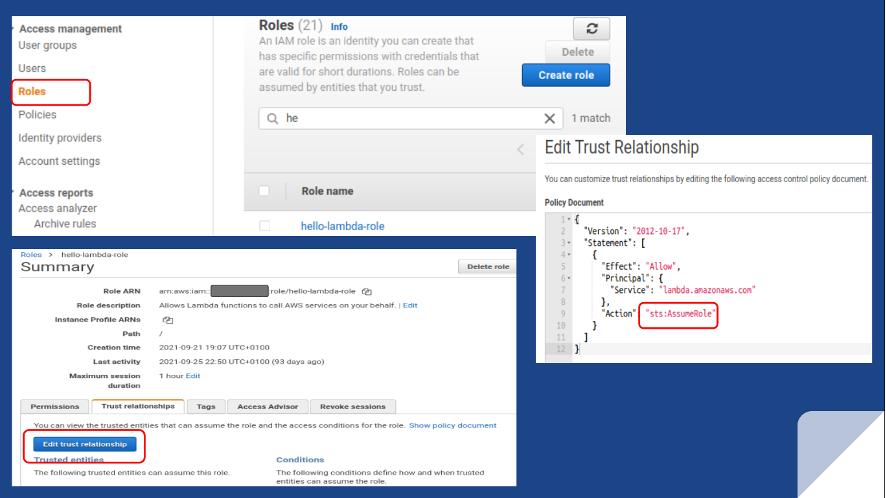
Task: Open Identity providers in sidebar
Action: click(x=60, y=138)
